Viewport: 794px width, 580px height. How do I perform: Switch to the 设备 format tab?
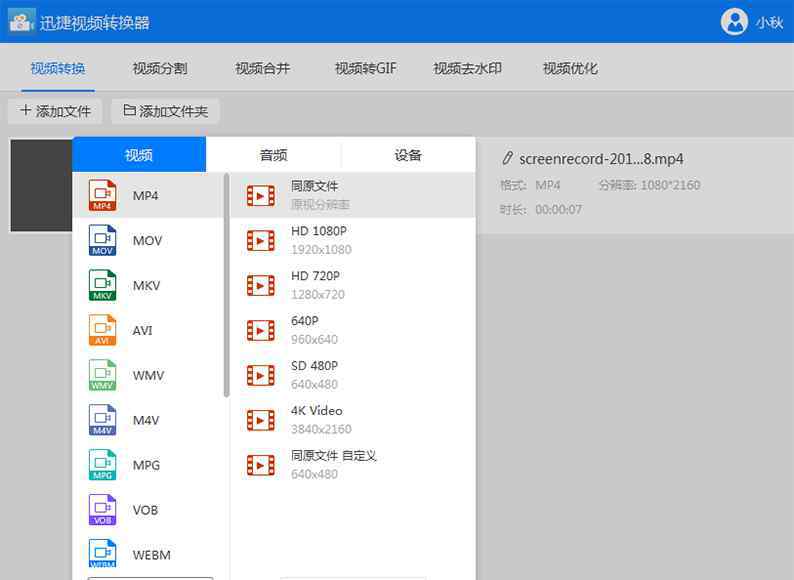408,154
